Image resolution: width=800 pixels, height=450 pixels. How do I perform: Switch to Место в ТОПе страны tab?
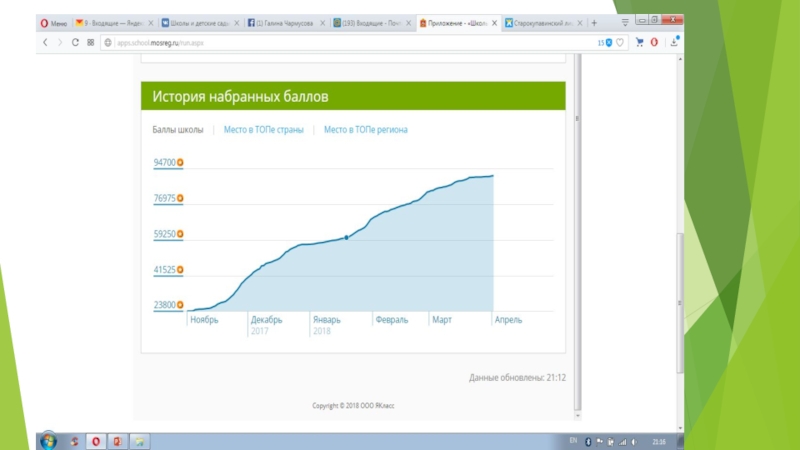[x=263, y=130]
